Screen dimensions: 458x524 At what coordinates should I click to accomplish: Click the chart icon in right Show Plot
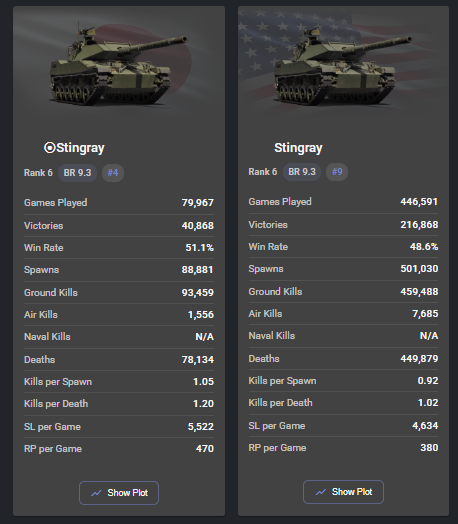tap(321, 492)
